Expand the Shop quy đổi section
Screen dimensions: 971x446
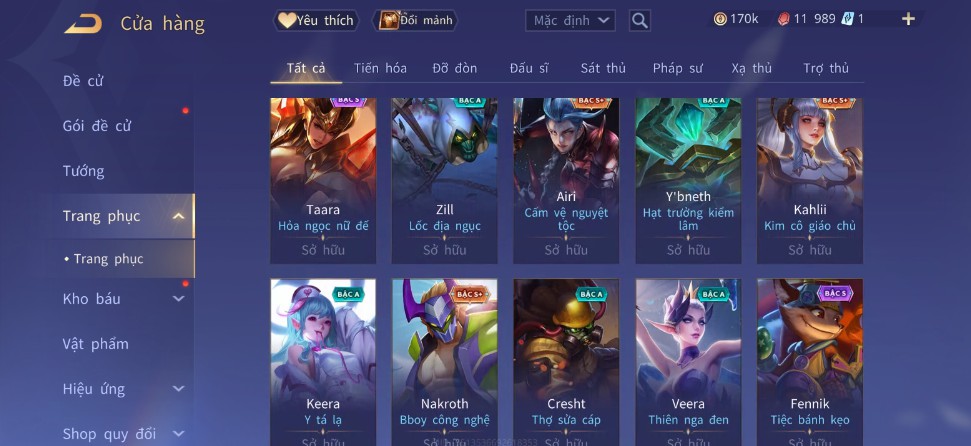tap(178, 434)
